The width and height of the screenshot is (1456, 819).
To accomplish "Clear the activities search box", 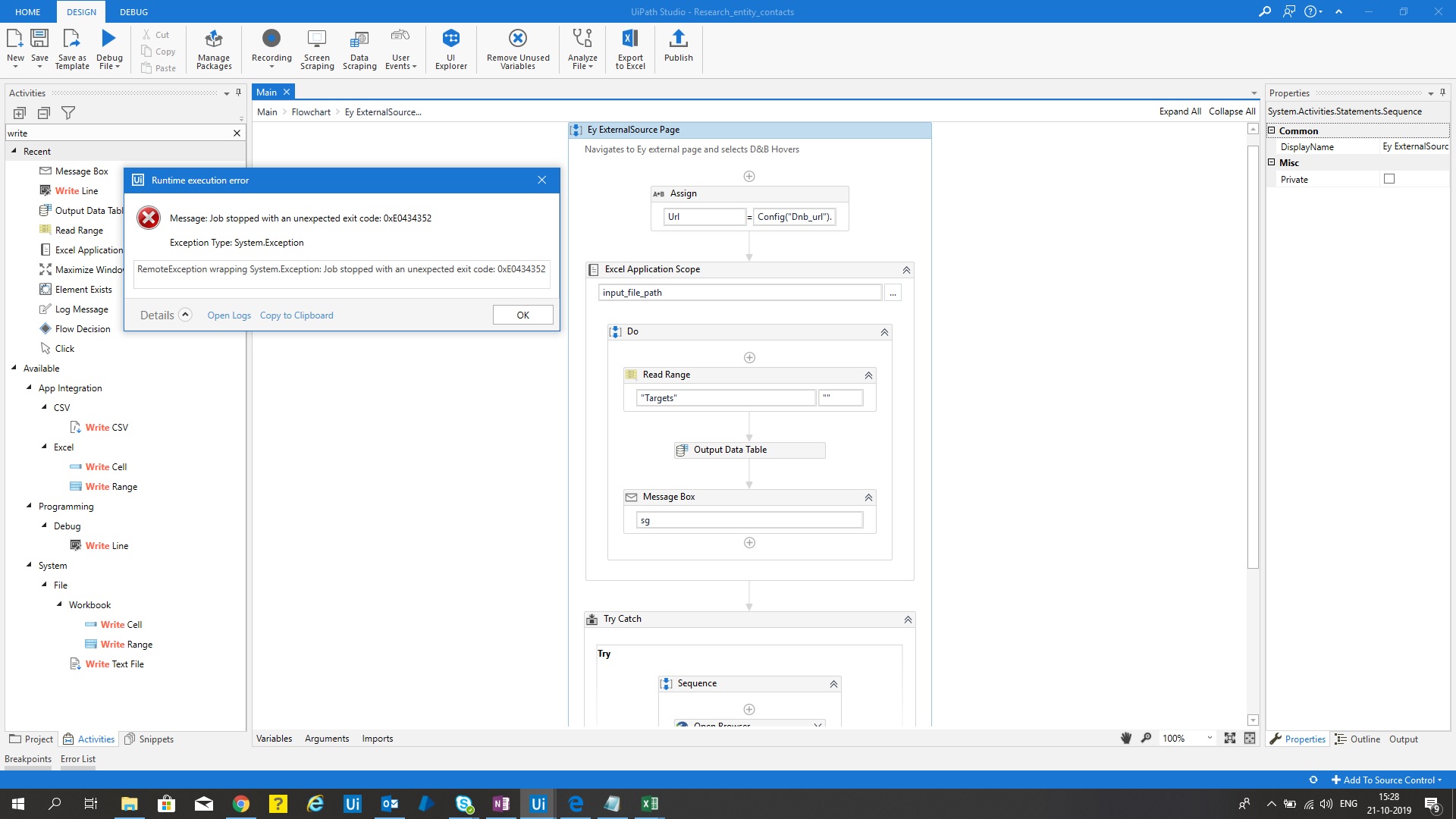I will pyautogui.click(x=237, y=133).
